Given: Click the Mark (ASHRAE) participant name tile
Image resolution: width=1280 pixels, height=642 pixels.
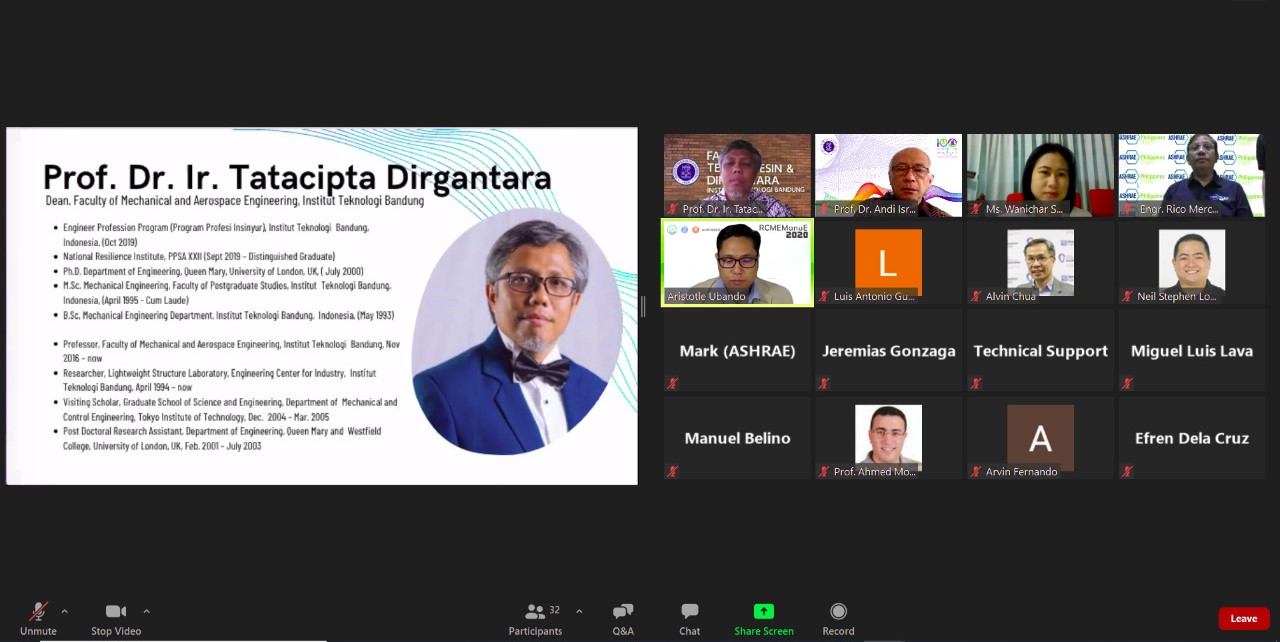Looking at the screenshot, I should (737, 351).
